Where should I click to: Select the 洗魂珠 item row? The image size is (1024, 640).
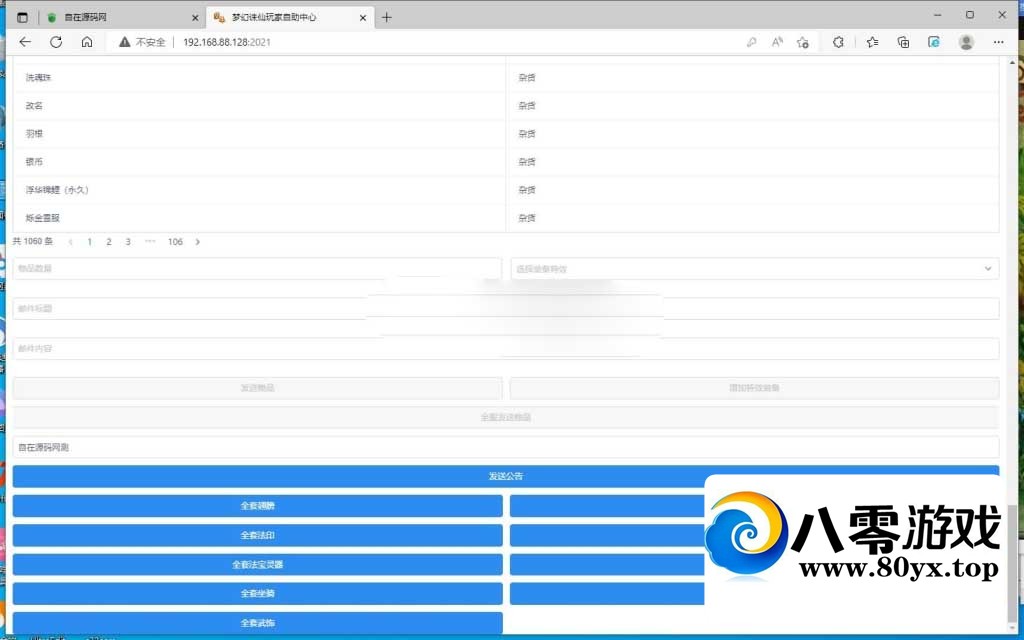505,78
